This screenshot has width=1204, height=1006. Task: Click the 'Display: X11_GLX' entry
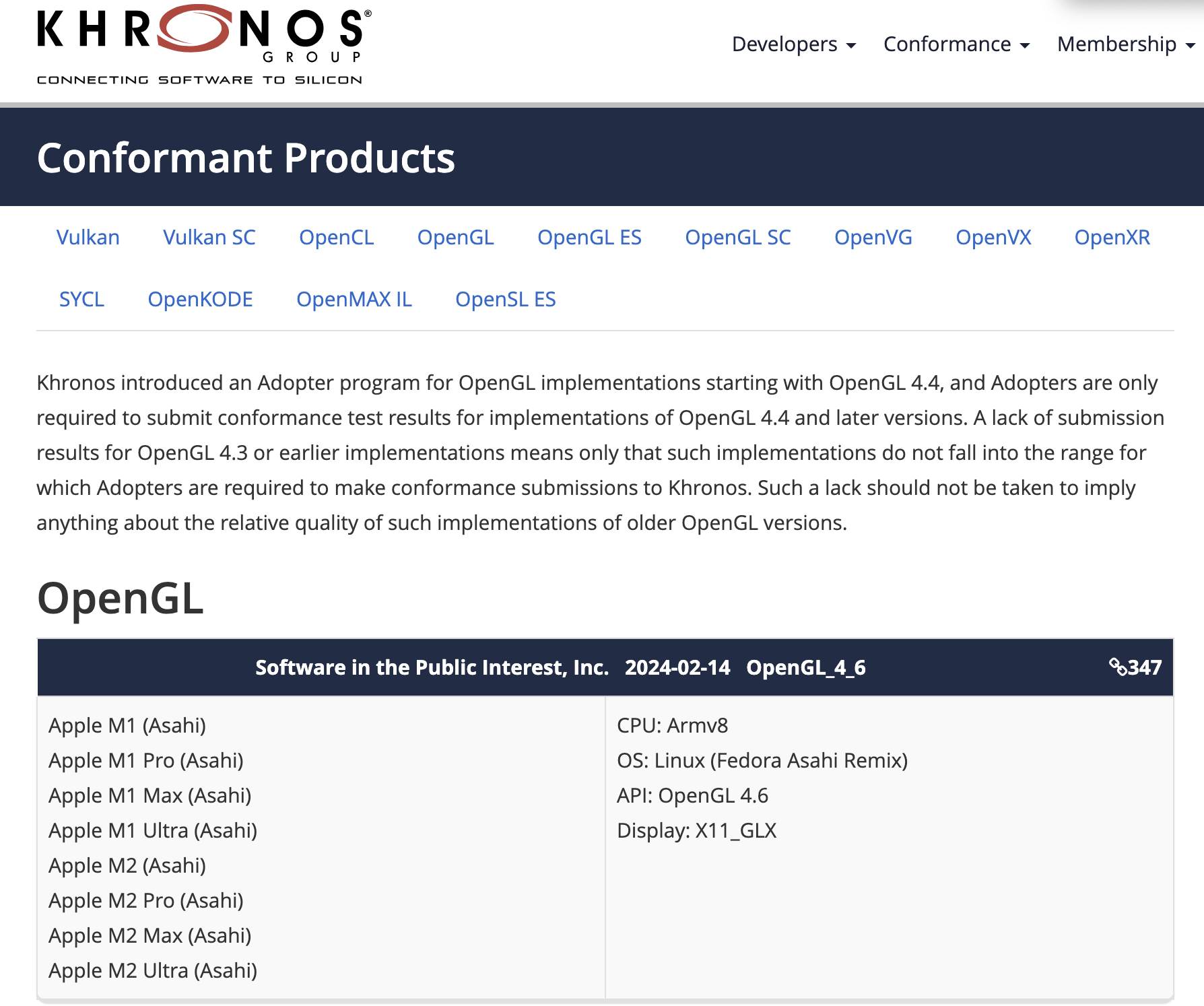(x=697, y=830)
